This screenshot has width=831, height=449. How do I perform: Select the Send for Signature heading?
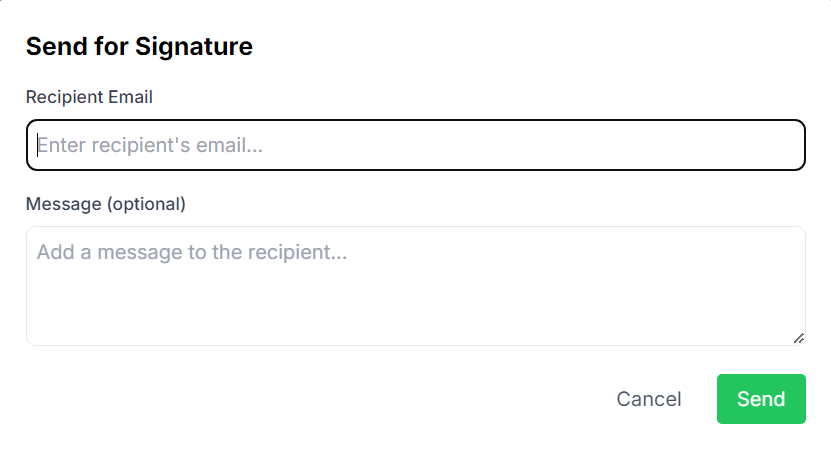[x=139, y=46]
